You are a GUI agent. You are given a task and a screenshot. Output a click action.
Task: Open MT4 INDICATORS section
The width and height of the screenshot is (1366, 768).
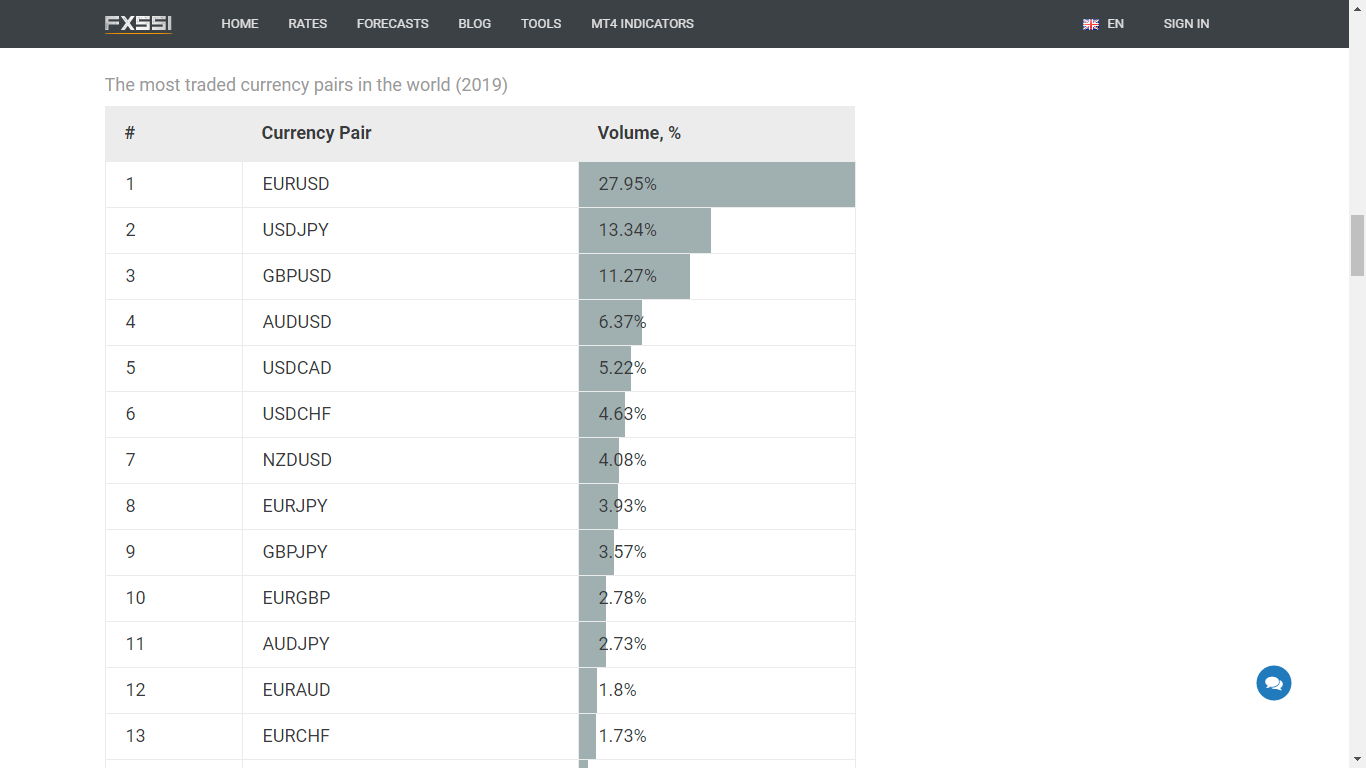642,24
